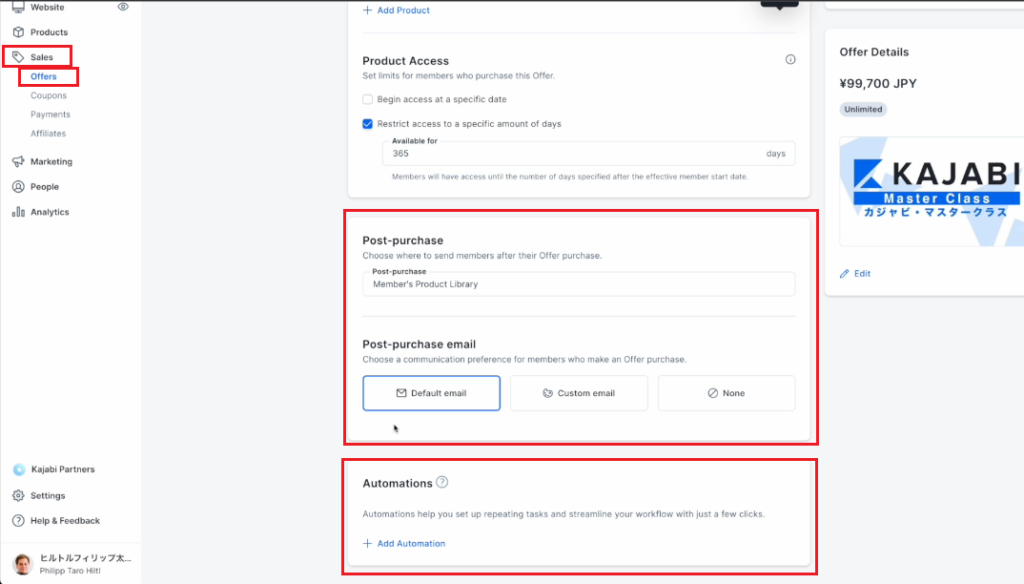This screenshot has height=584, width=1024.
Task: Click the Products cube icon in sidebar
Action: coord(18,32)
